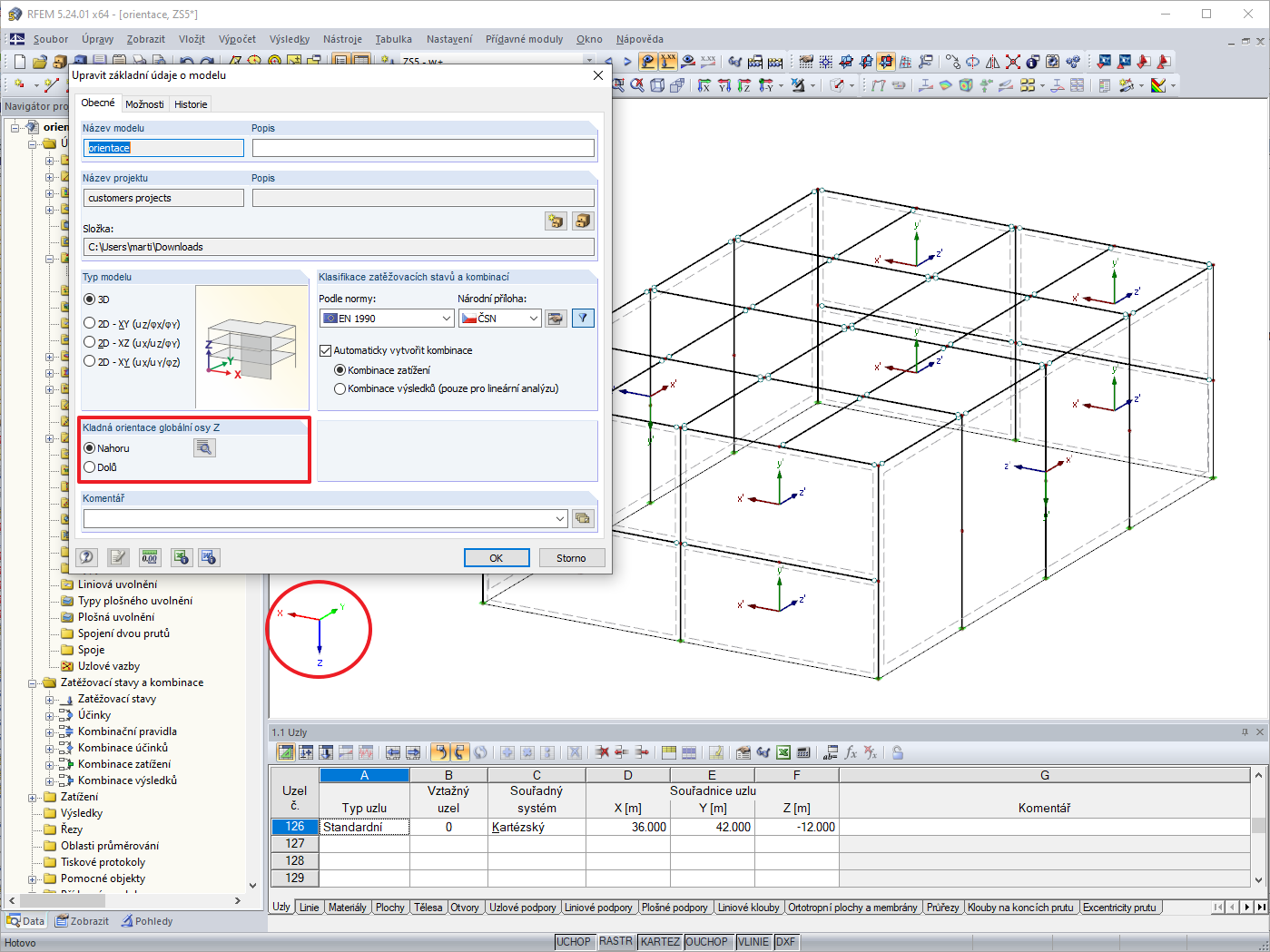Open the project manager boxes icon
Viewport: 1270px width, 952px height.
click(583, 221)
